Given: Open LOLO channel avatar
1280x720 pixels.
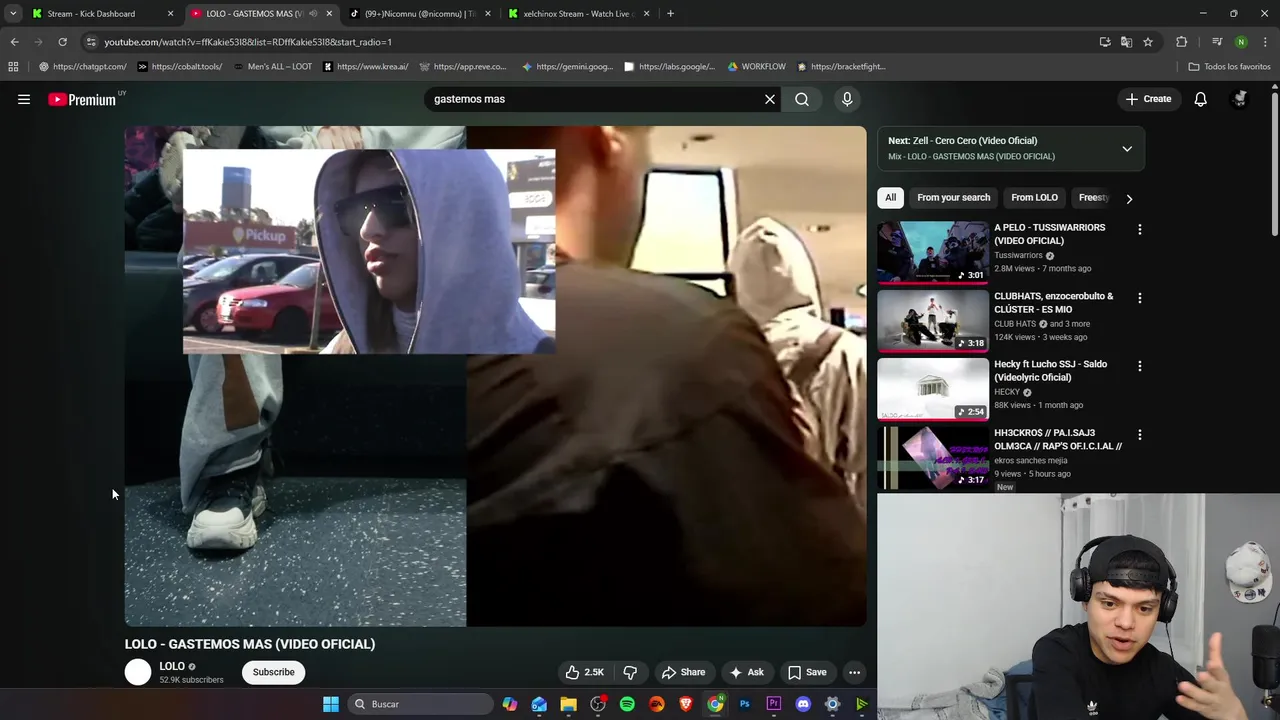Looking at the screenshot, I should coord(138,672).
